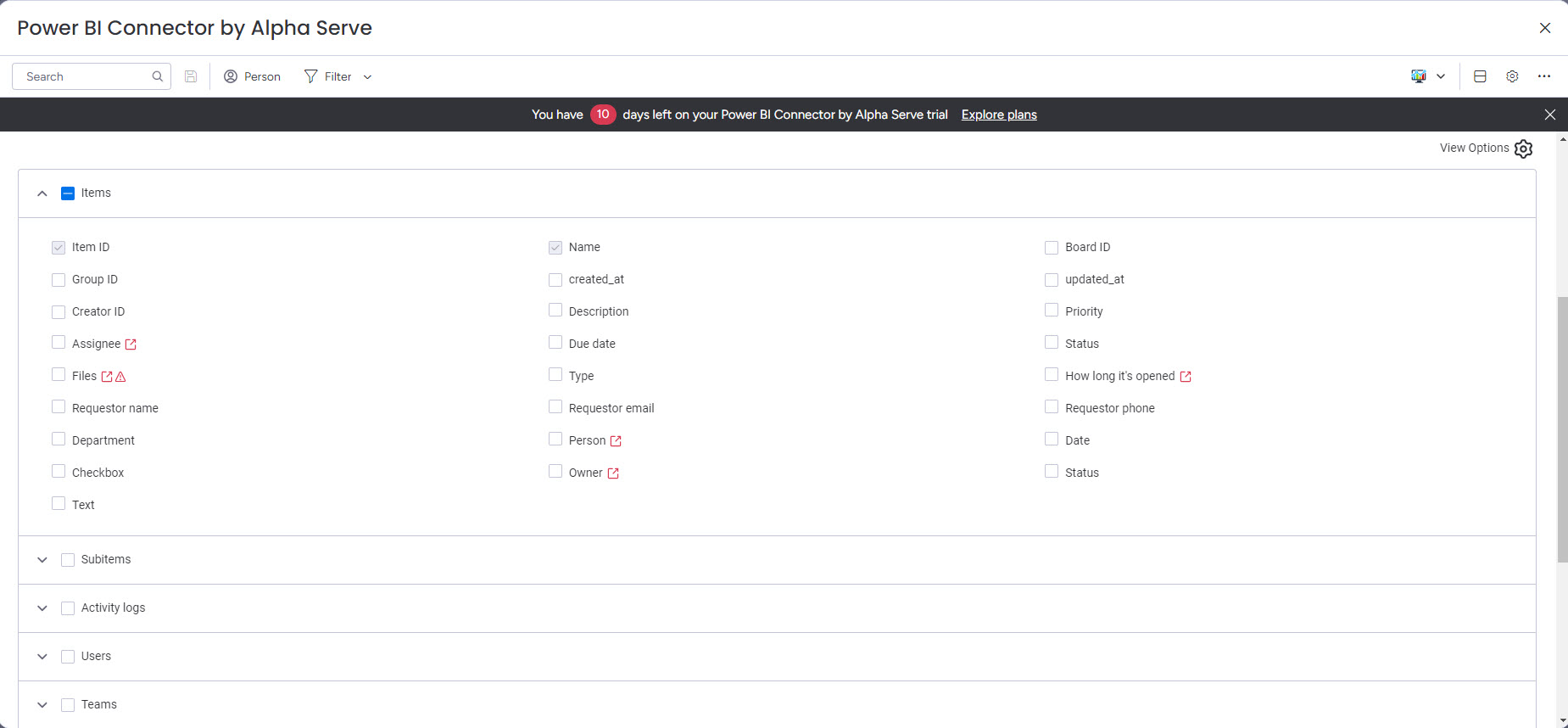Open dropdown arrow beside integrations icon
1568x728 pixels.
click(x=1441, y=76)
